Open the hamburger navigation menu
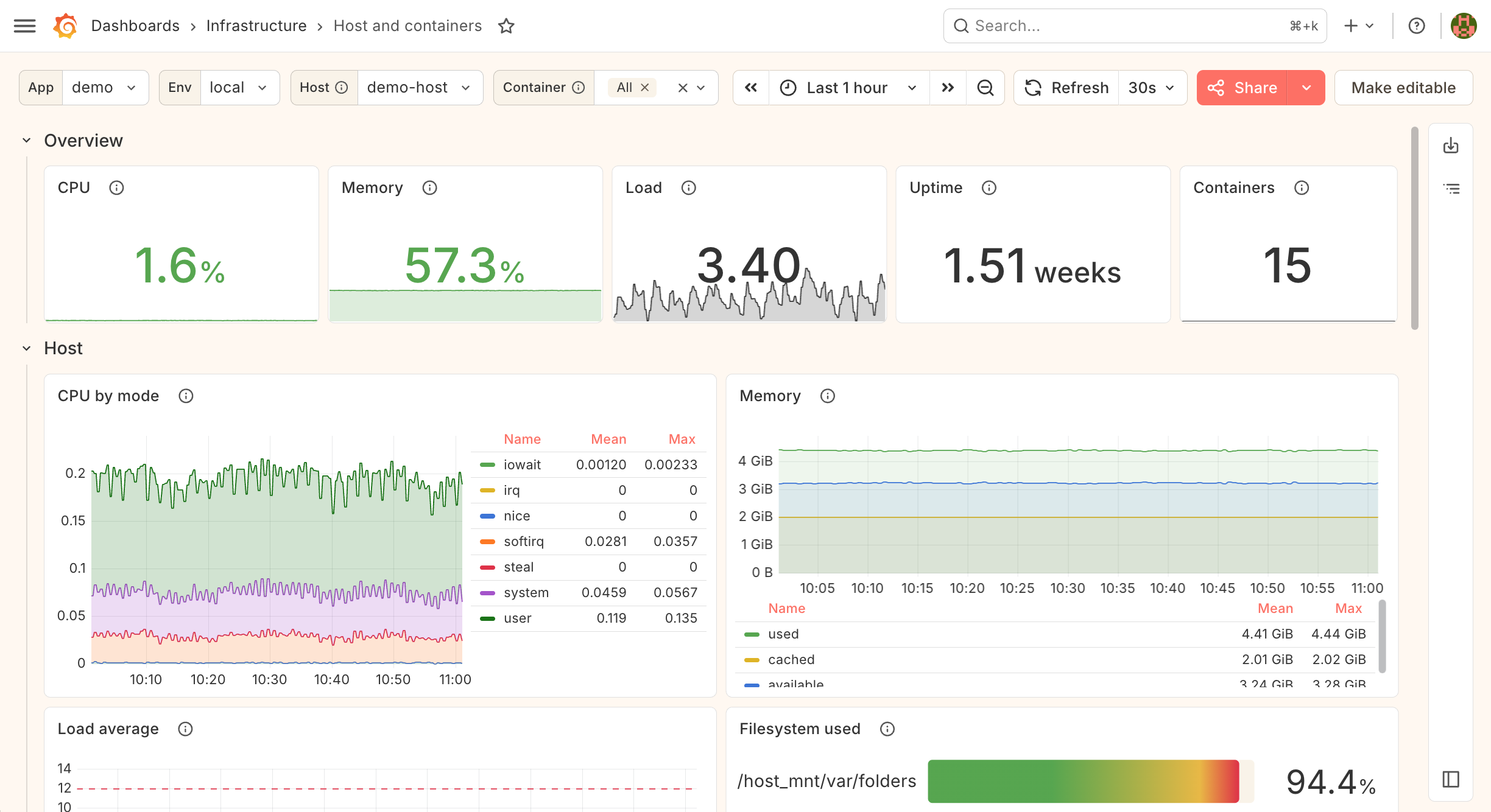 24,26
